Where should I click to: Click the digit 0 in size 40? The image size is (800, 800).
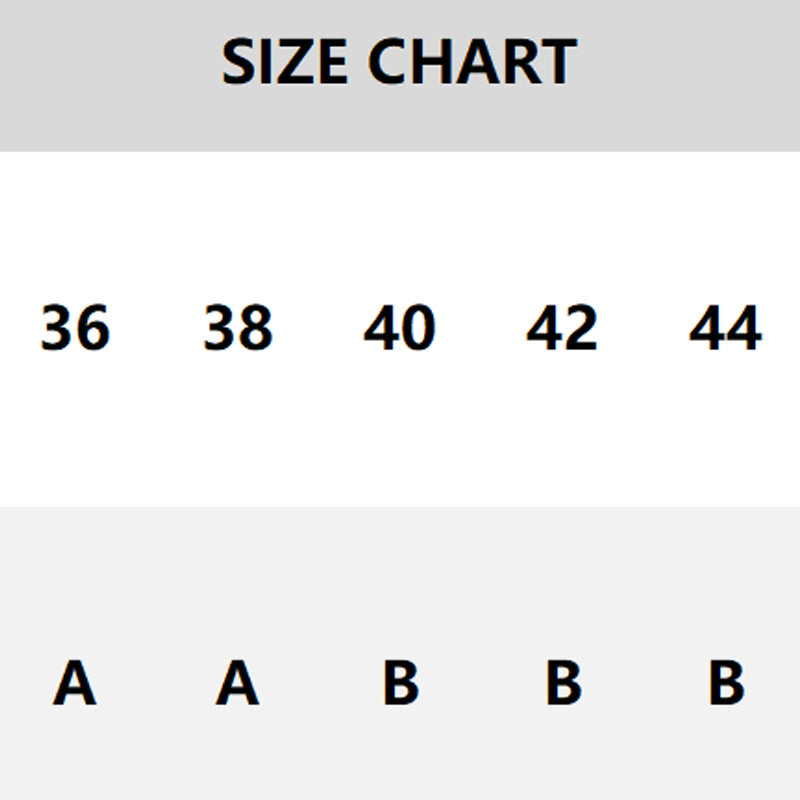pos(418,328)
